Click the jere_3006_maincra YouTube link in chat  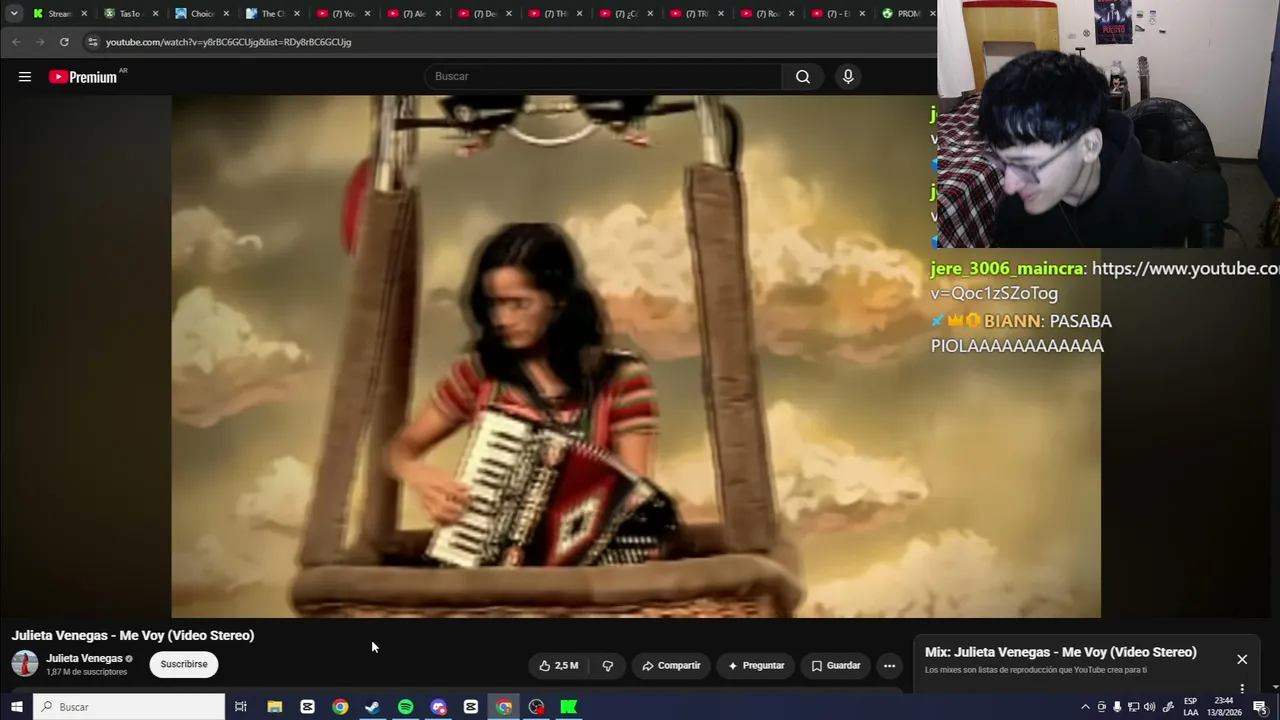pyautogui.click(x=1105, y=281)
